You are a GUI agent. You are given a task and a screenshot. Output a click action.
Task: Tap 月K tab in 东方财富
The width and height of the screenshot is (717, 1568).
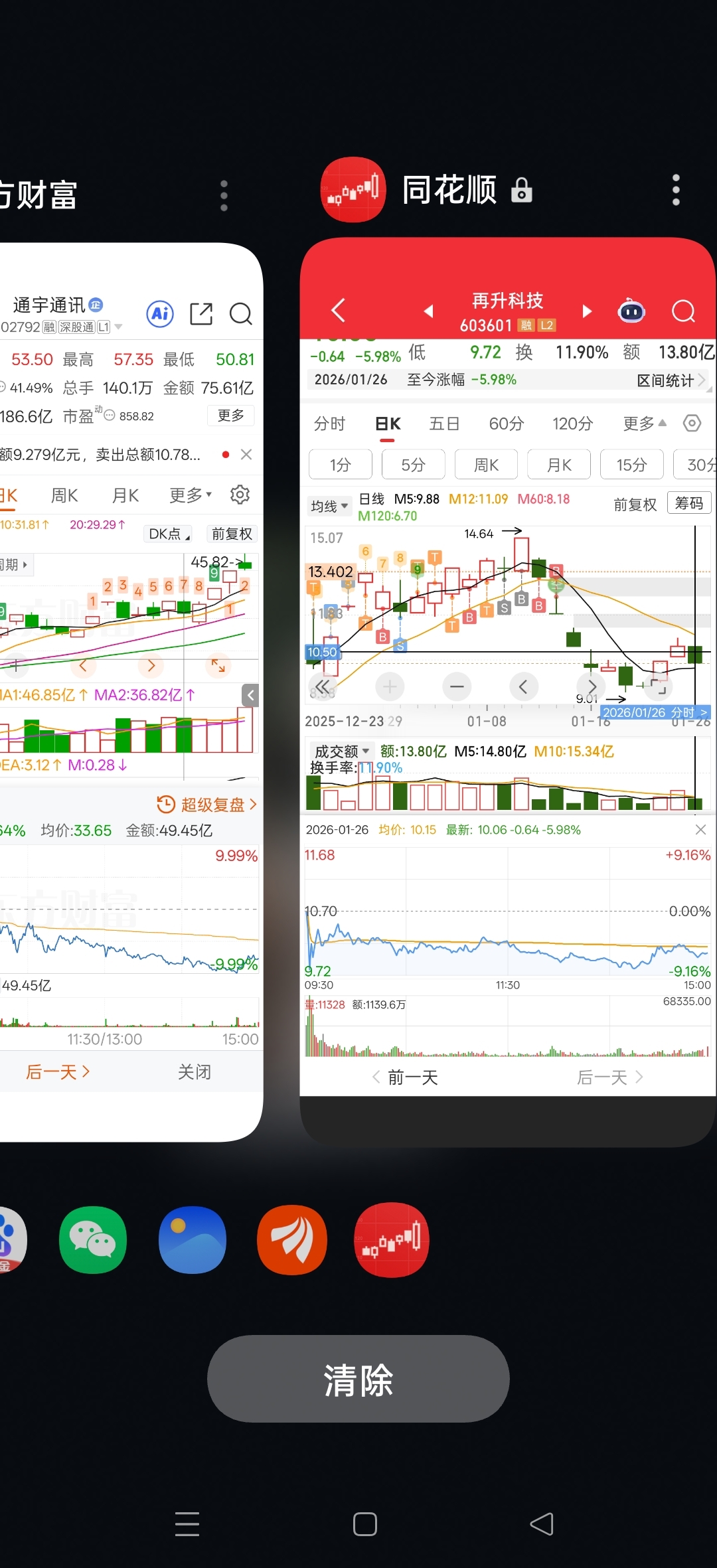pos(125,495)
